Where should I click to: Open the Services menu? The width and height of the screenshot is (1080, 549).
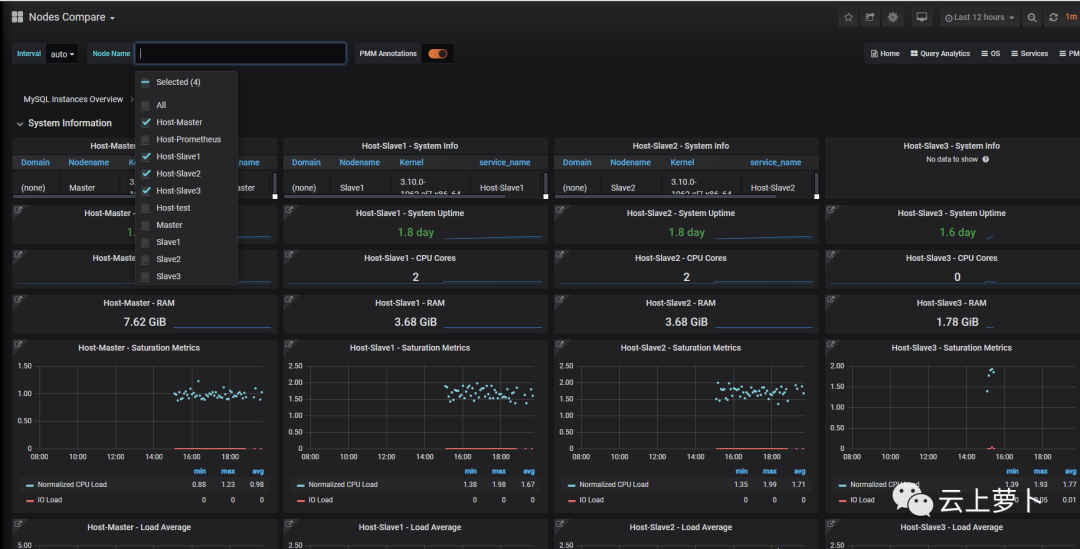pos(1029,54)
